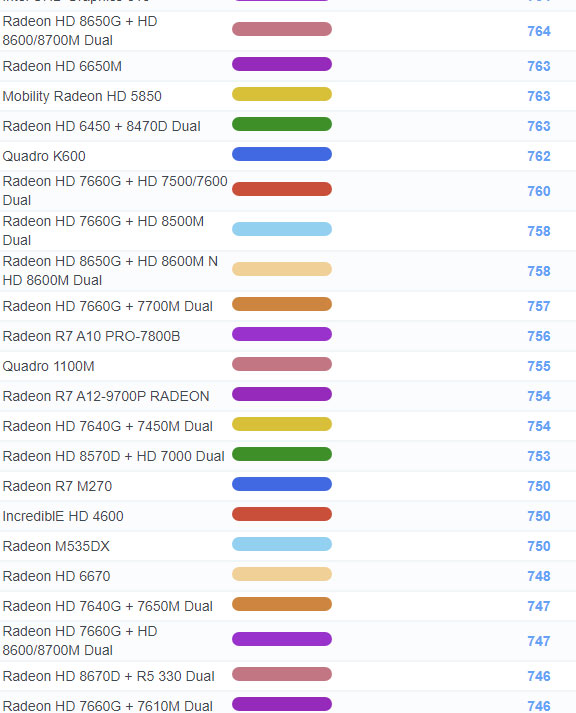Open Radeon R7 A10 PRO-7800B
576x713 pixels.
point(91,336)
